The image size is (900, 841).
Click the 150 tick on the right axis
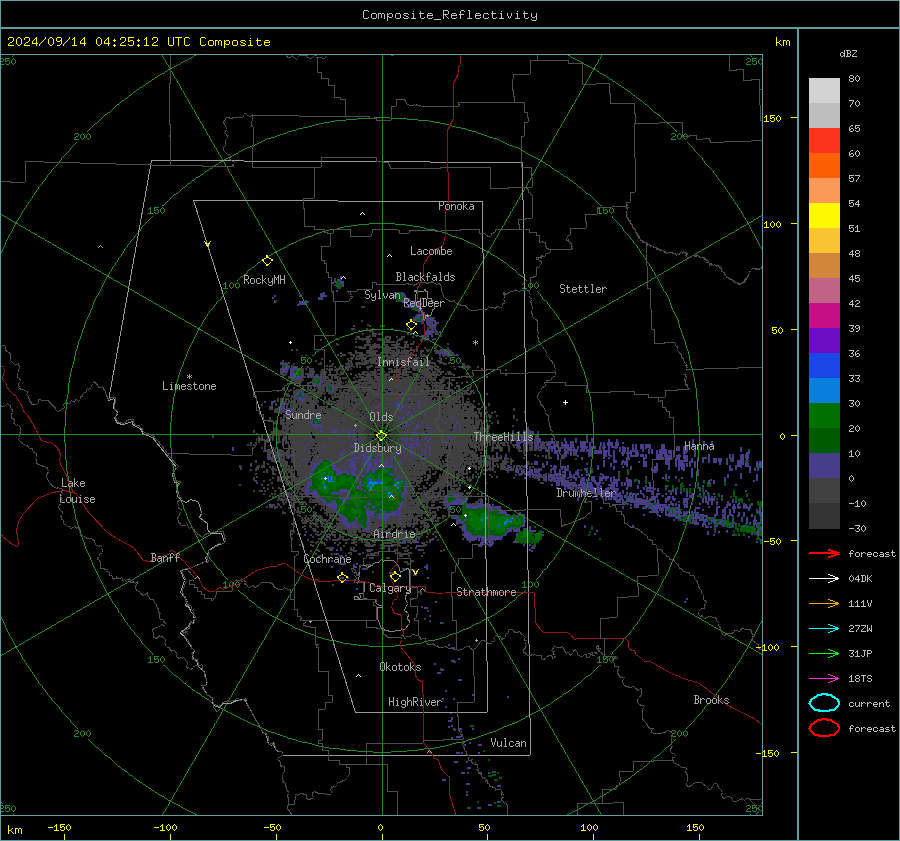[x=772, y=118]
